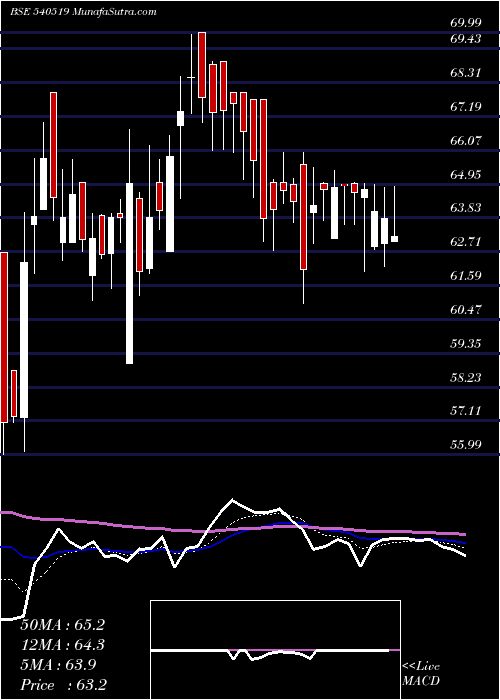500x700 pixels.
Task: Click the Live MACD inset chart panel
Action: pyautogui.click(x=275, y=650)
